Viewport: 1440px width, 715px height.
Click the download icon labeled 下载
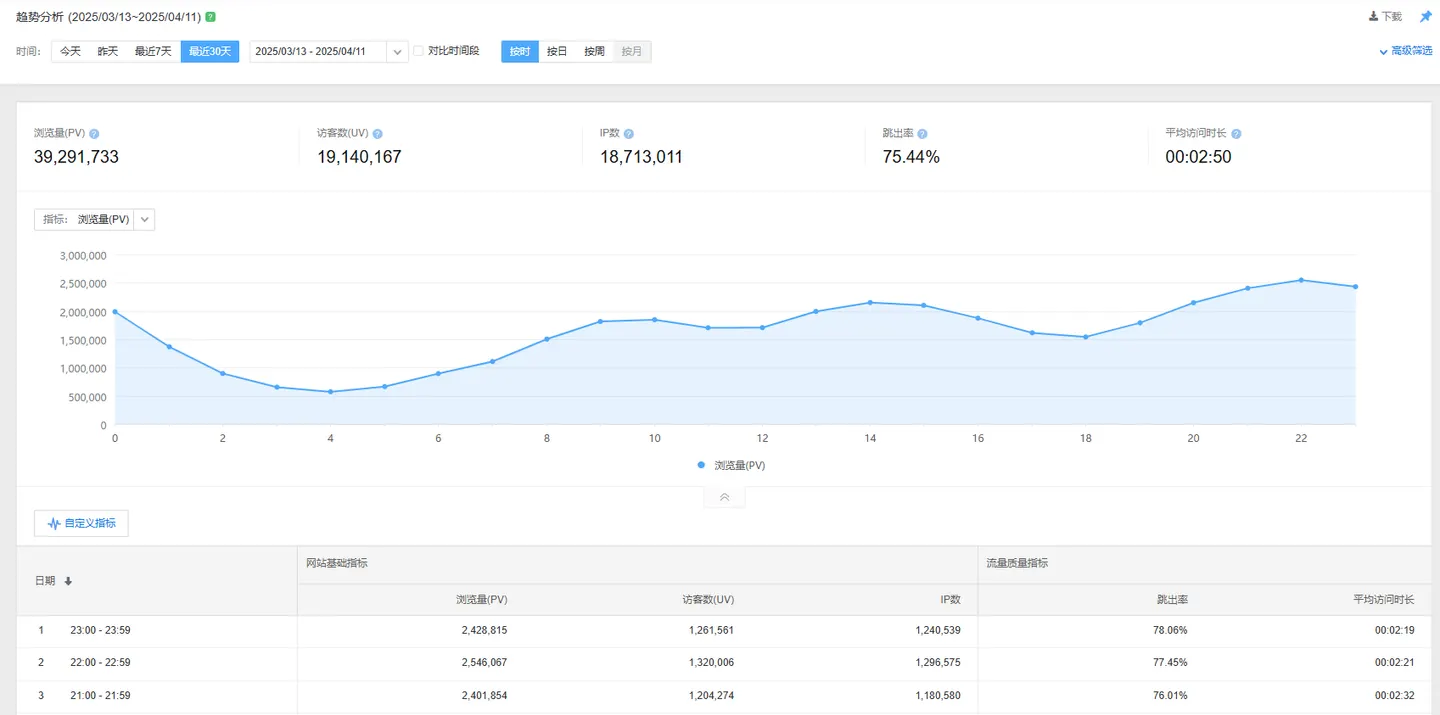pos(1385,17)
